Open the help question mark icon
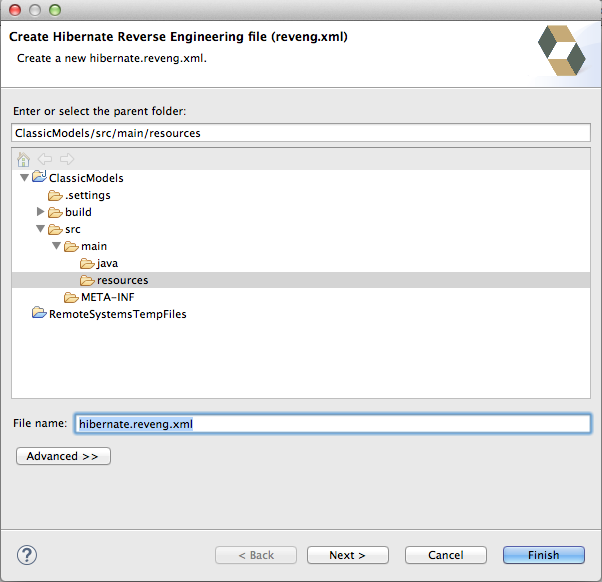This screenshot has height=582, width=602. (x=27, y=555)
